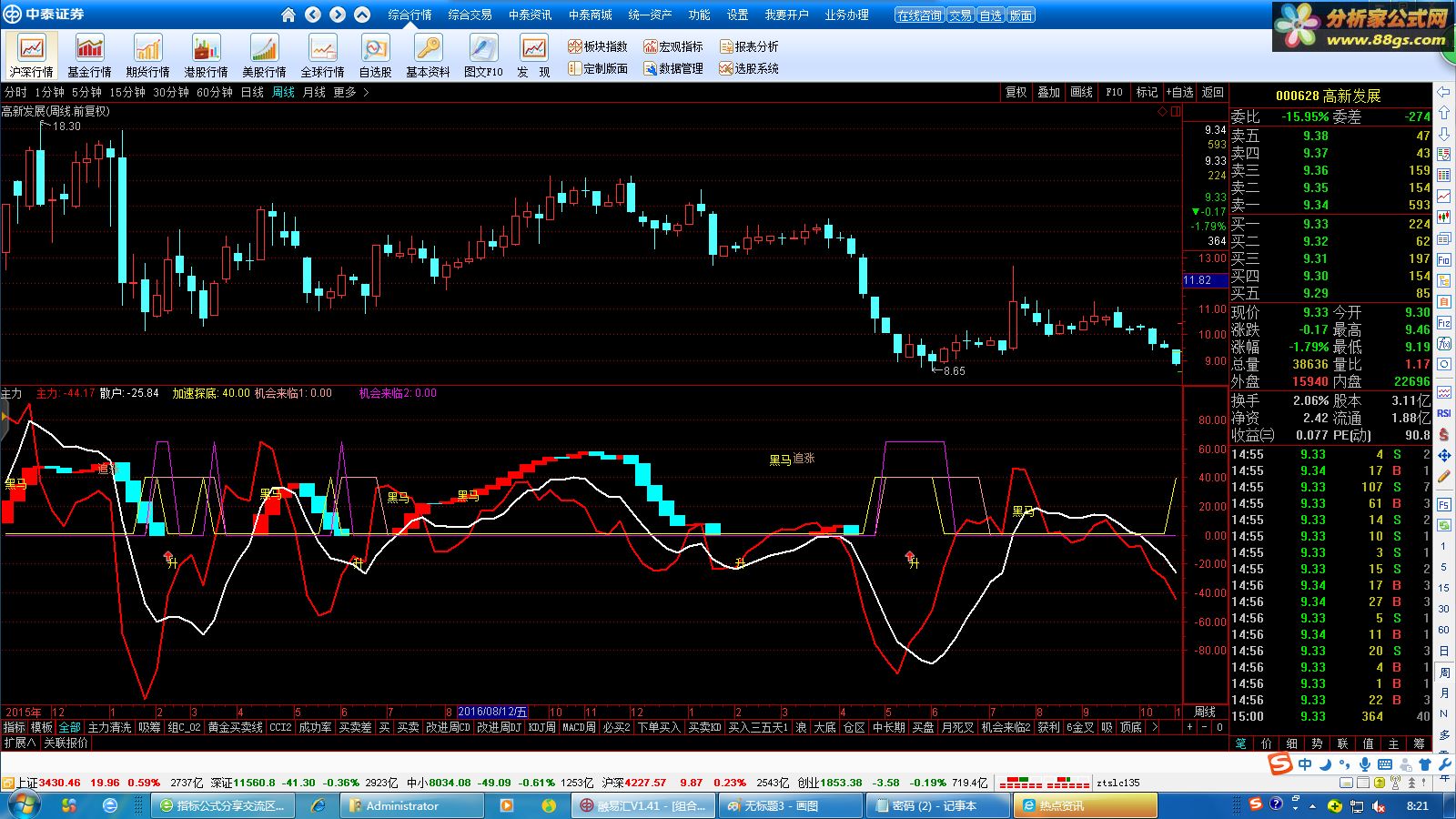Click the sidebar RSI indicator icon

[x=1444, y=413]
